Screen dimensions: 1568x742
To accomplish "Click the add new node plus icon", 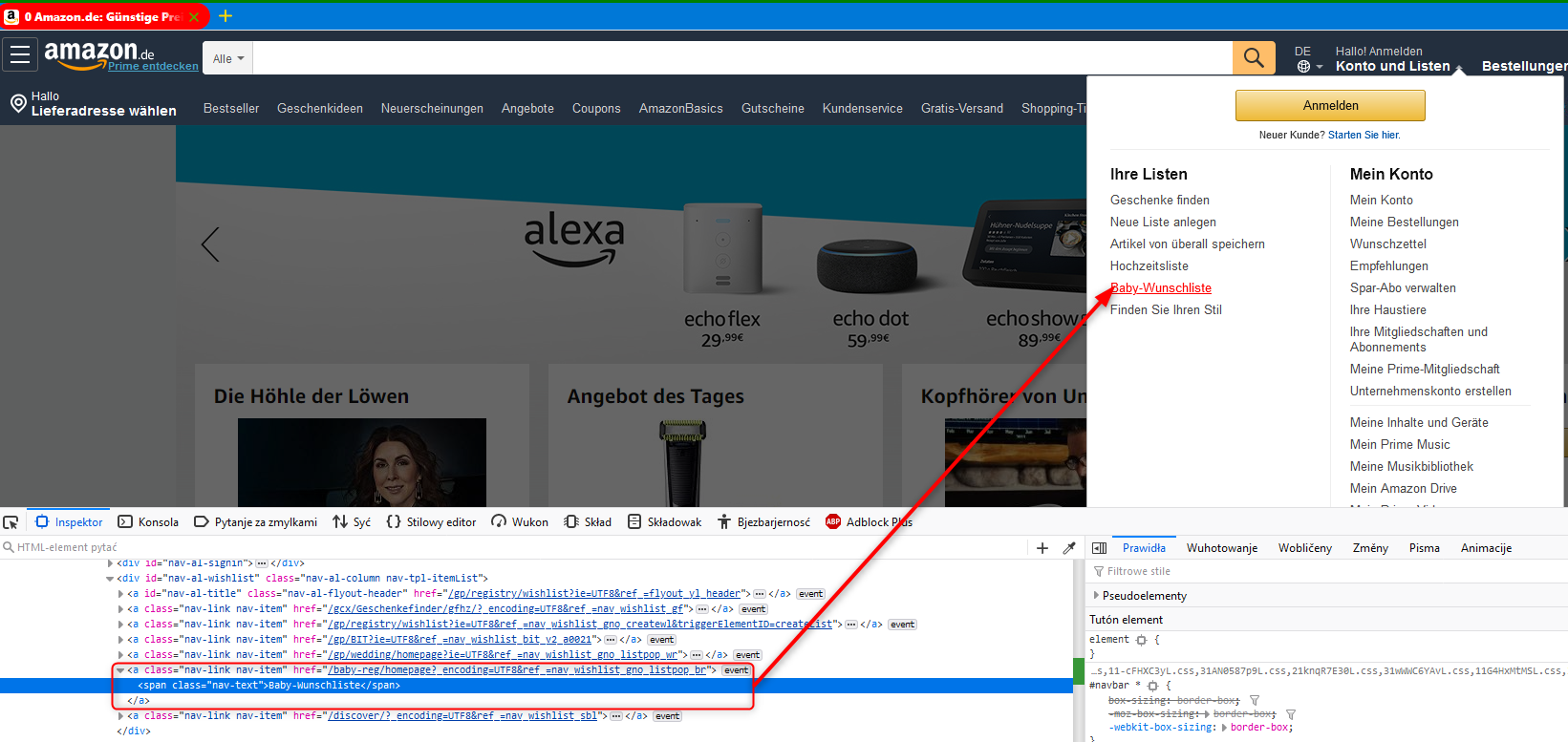I will click(1042, 548).
